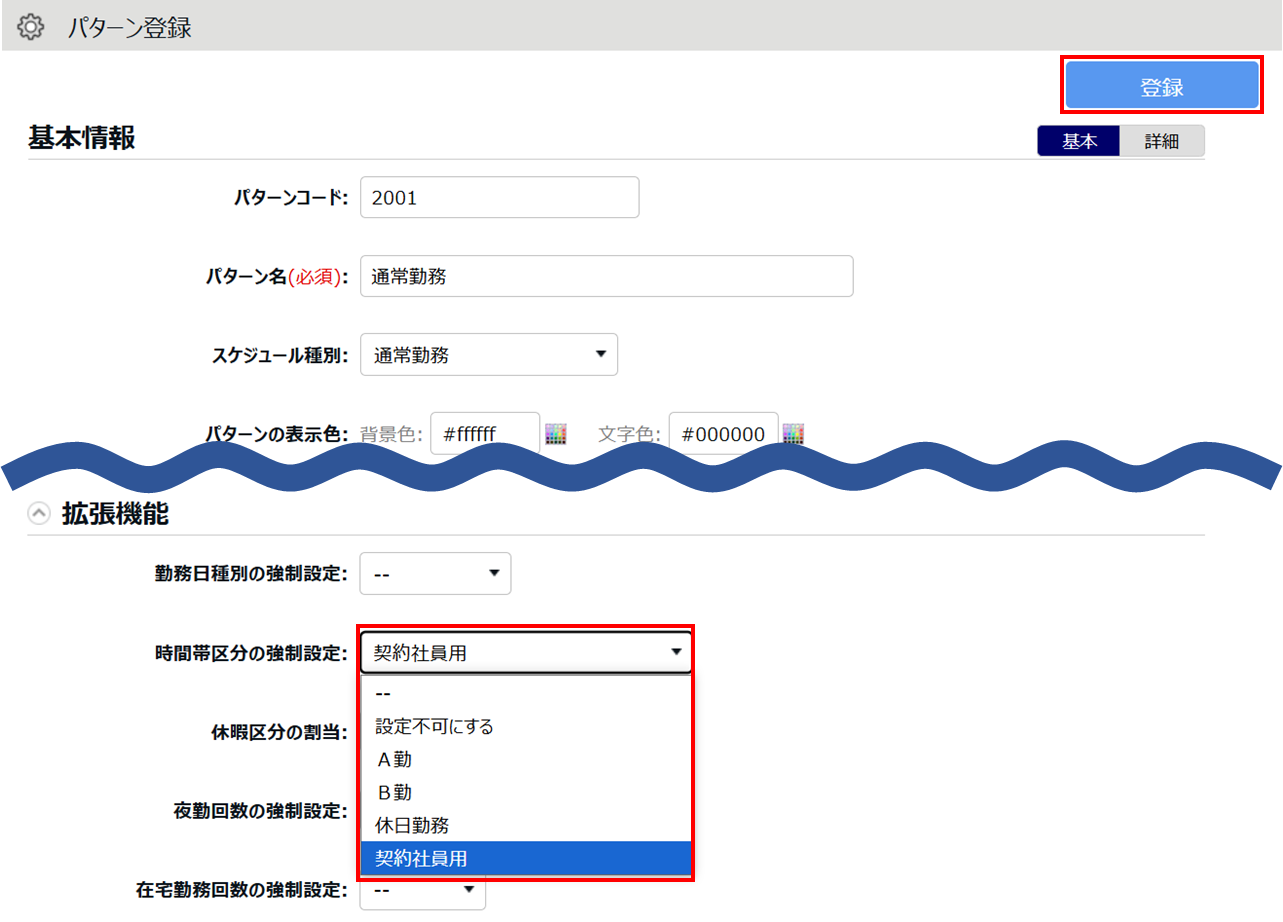Close the 時間帯区分の強制設定 dropdown
1283x922 pixels.
pos(525,654)
